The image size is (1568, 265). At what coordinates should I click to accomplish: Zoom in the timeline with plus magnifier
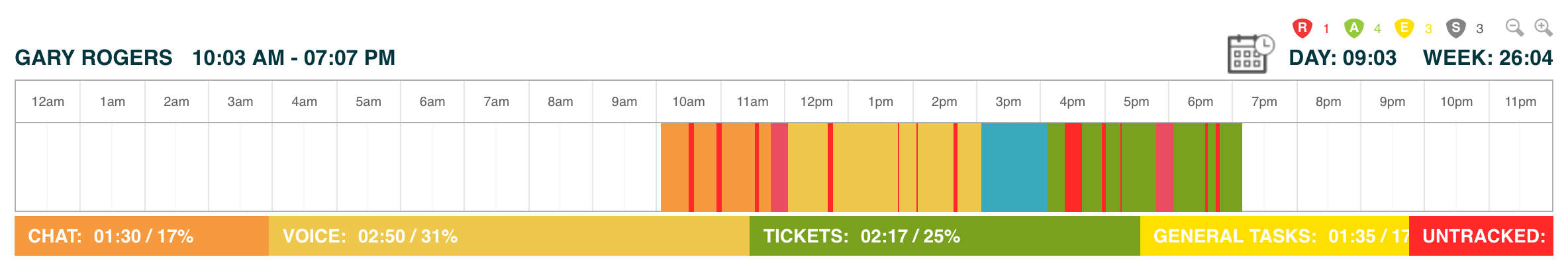(x=1543, y=28)
